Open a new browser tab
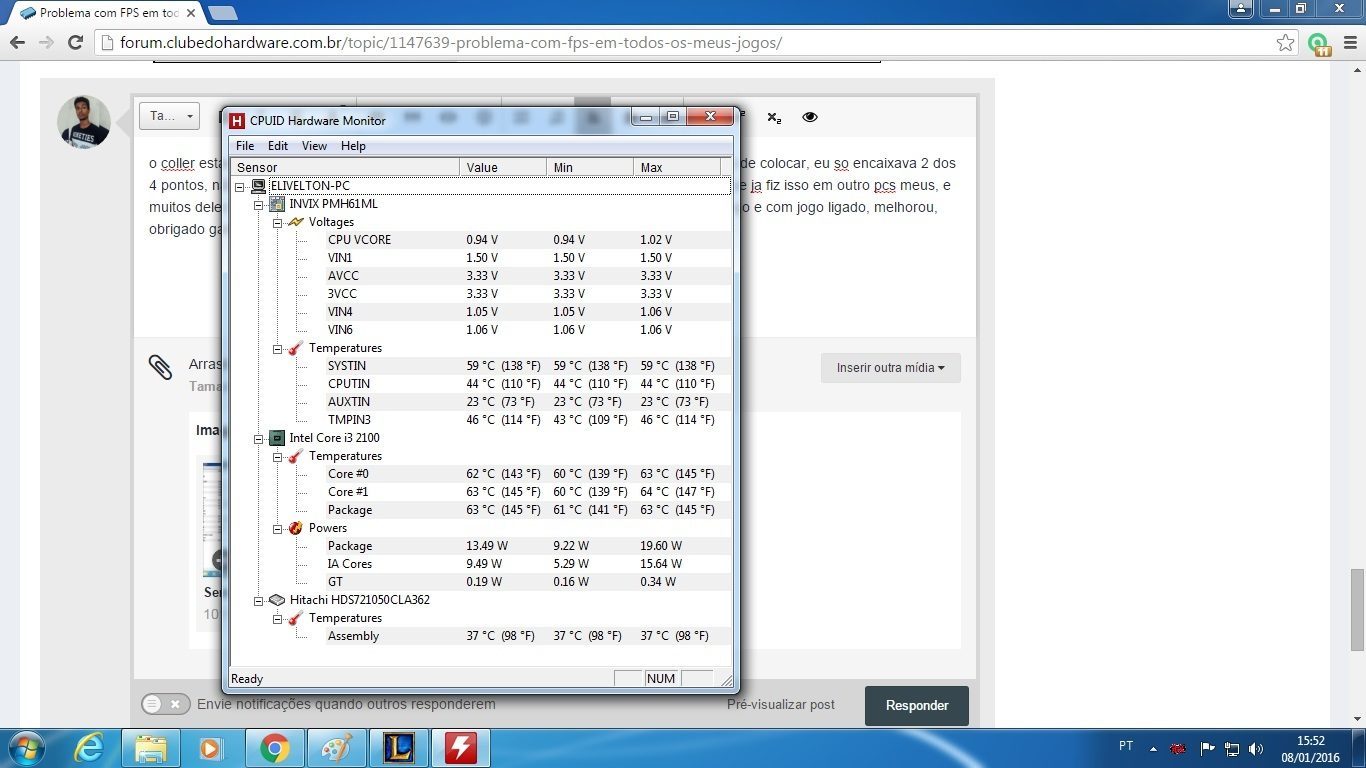 click(x=222, y=13)
